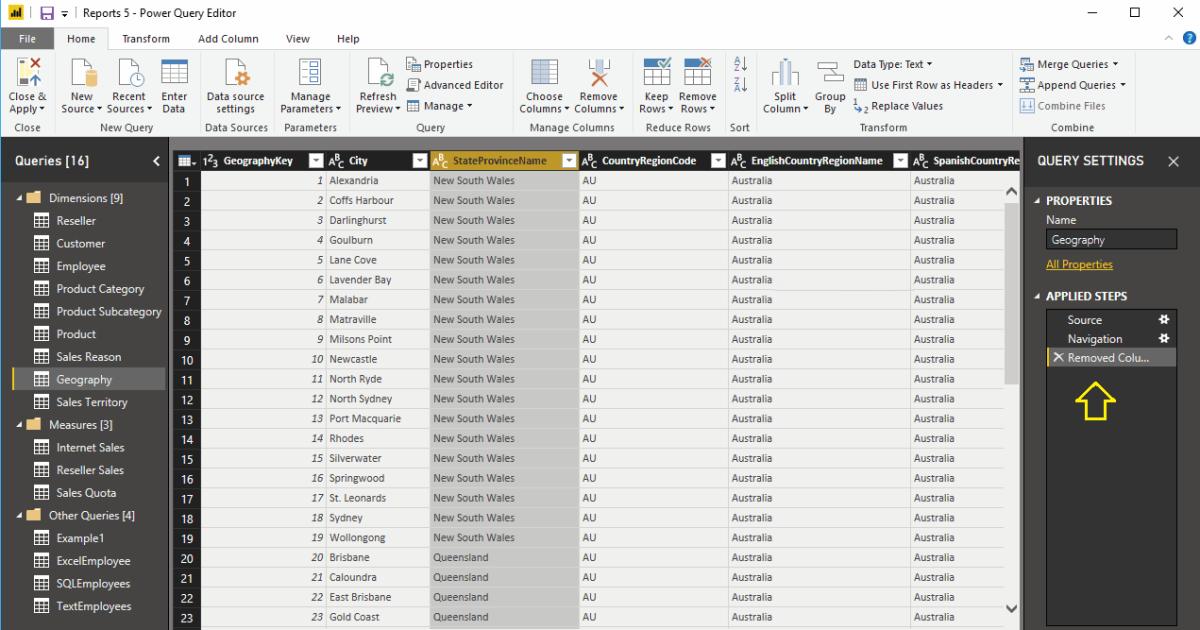1200x630 pixels.
Task: Click the query Name input field
Action: click(x=1111, y=239)
